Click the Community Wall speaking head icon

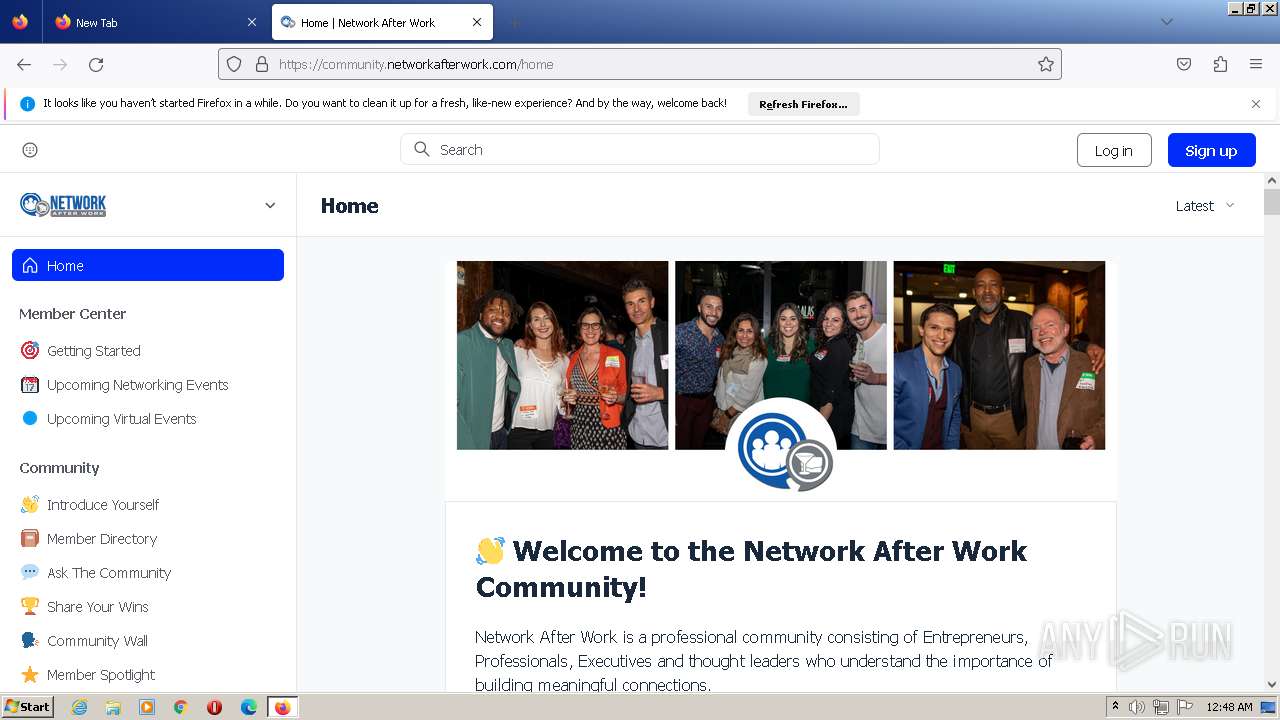(x=30, y=641)
